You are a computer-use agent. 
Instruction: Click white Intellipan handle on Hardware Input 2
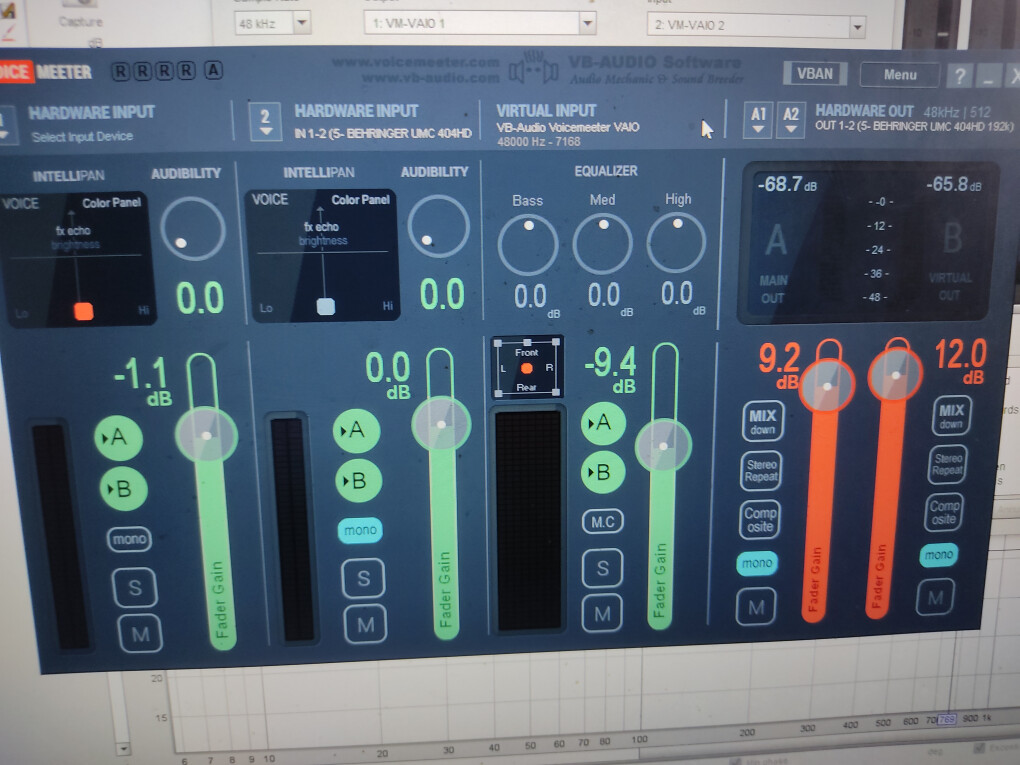(x=325, y=306)
